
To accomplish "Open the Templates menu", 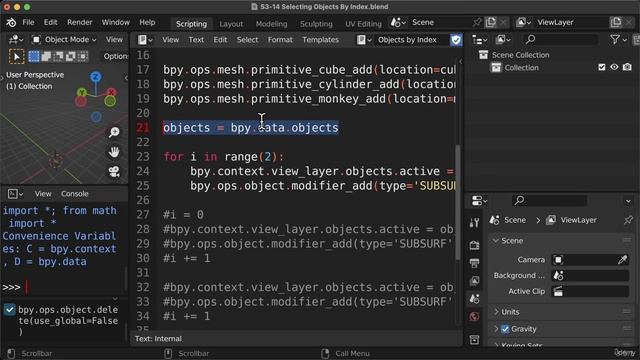I will [x=320, y=40].
